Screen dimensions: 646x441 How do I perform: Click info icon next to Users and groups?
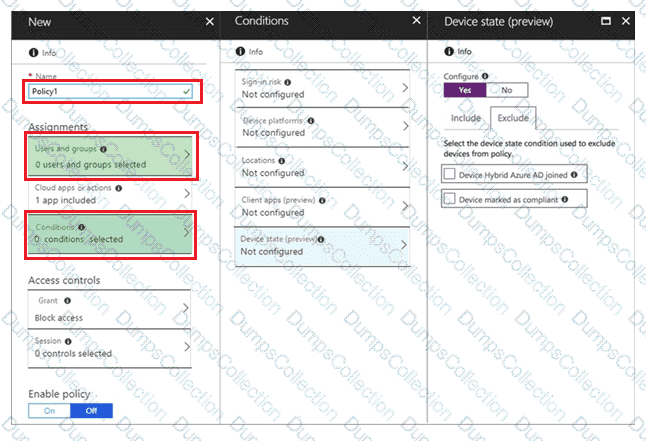click(x=104, y=149)
